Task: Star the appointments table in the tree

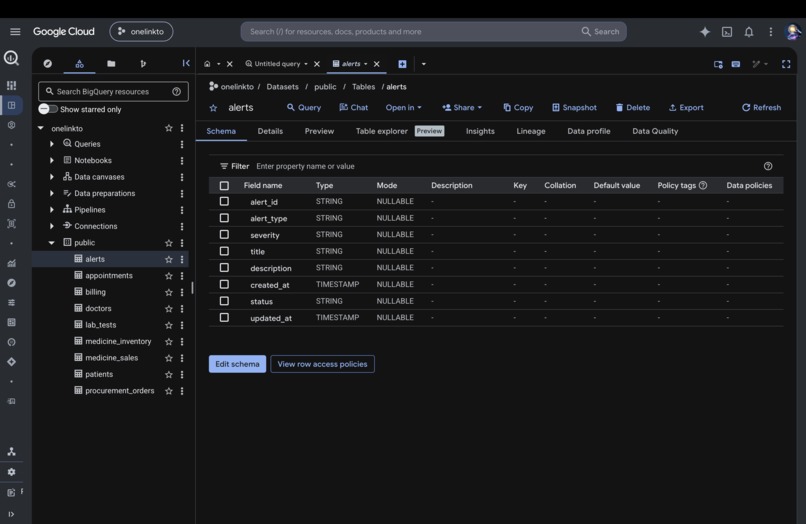Action: 169,276
